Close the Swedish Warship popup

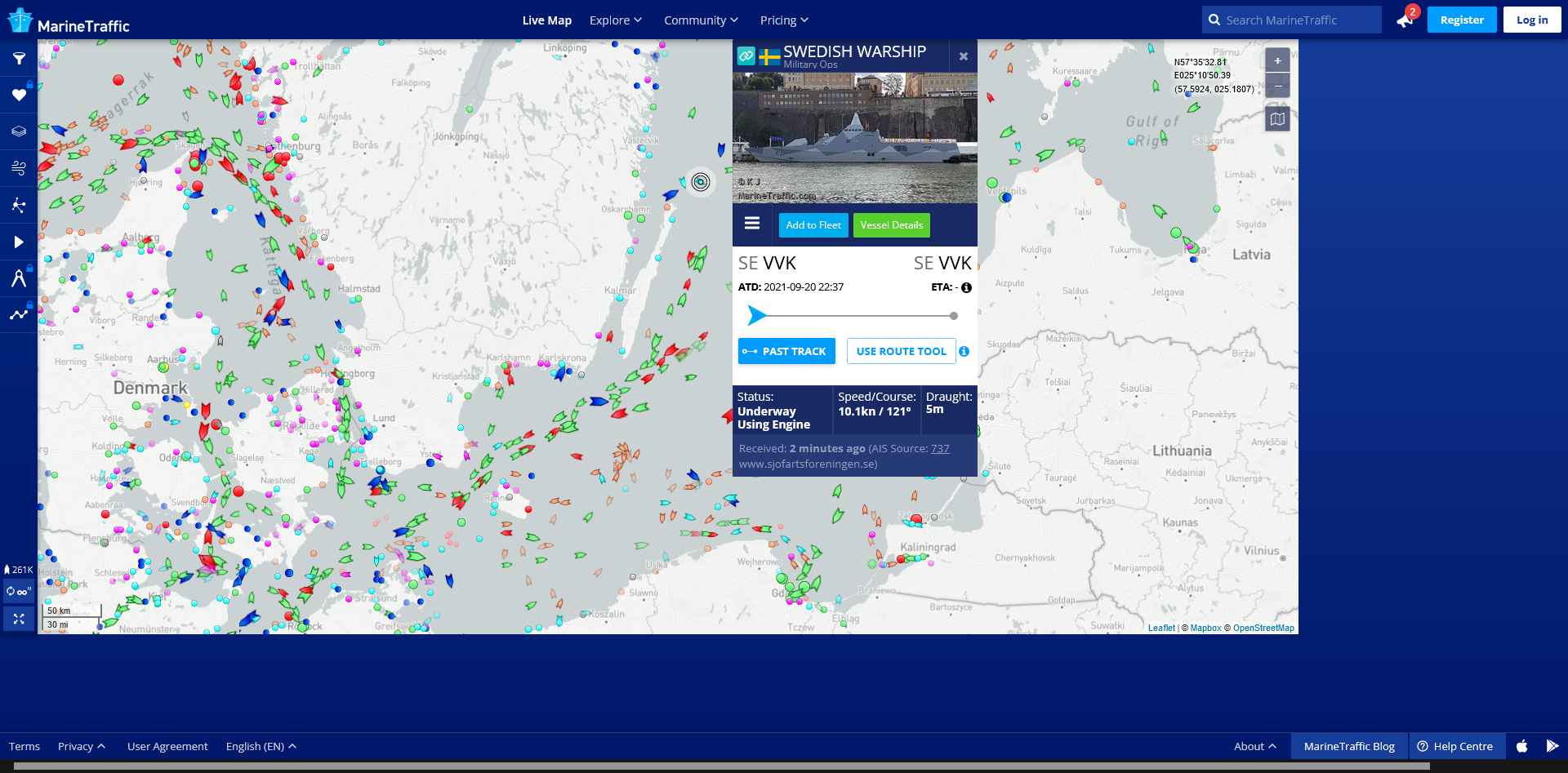[x=964, y=56]
